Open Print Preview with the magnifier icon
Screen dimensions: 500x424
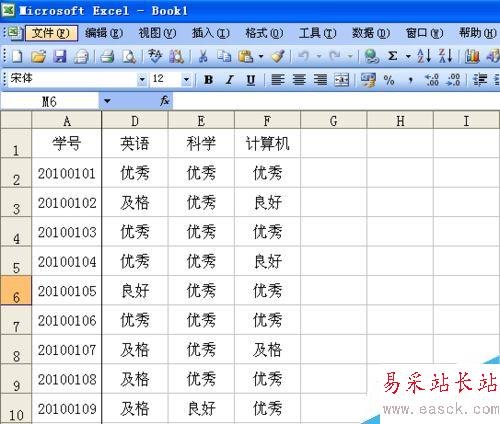click(x=129, y=56)
